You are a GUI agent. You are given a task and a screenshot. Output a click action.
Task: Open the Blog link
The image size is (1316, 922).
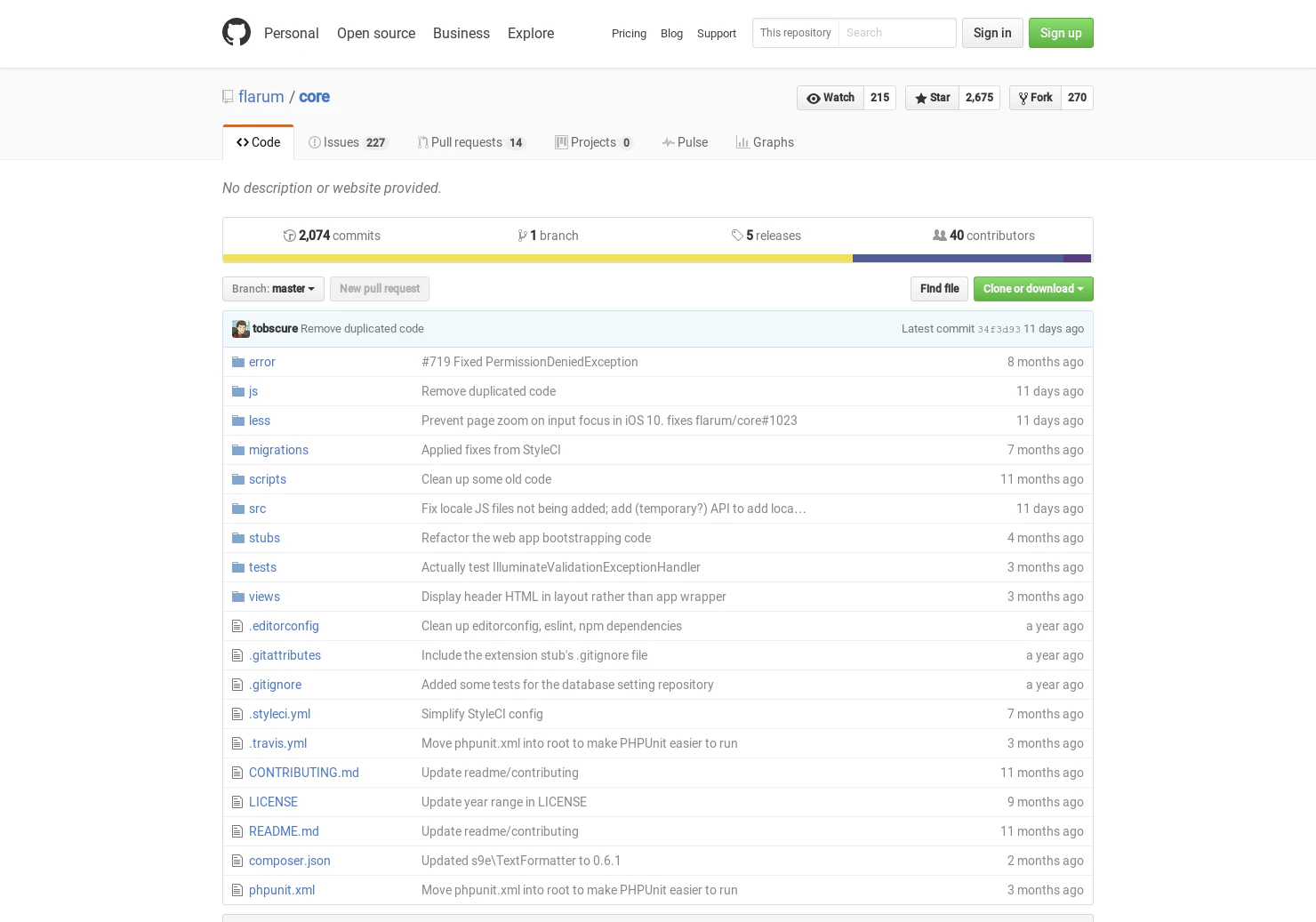671,34
